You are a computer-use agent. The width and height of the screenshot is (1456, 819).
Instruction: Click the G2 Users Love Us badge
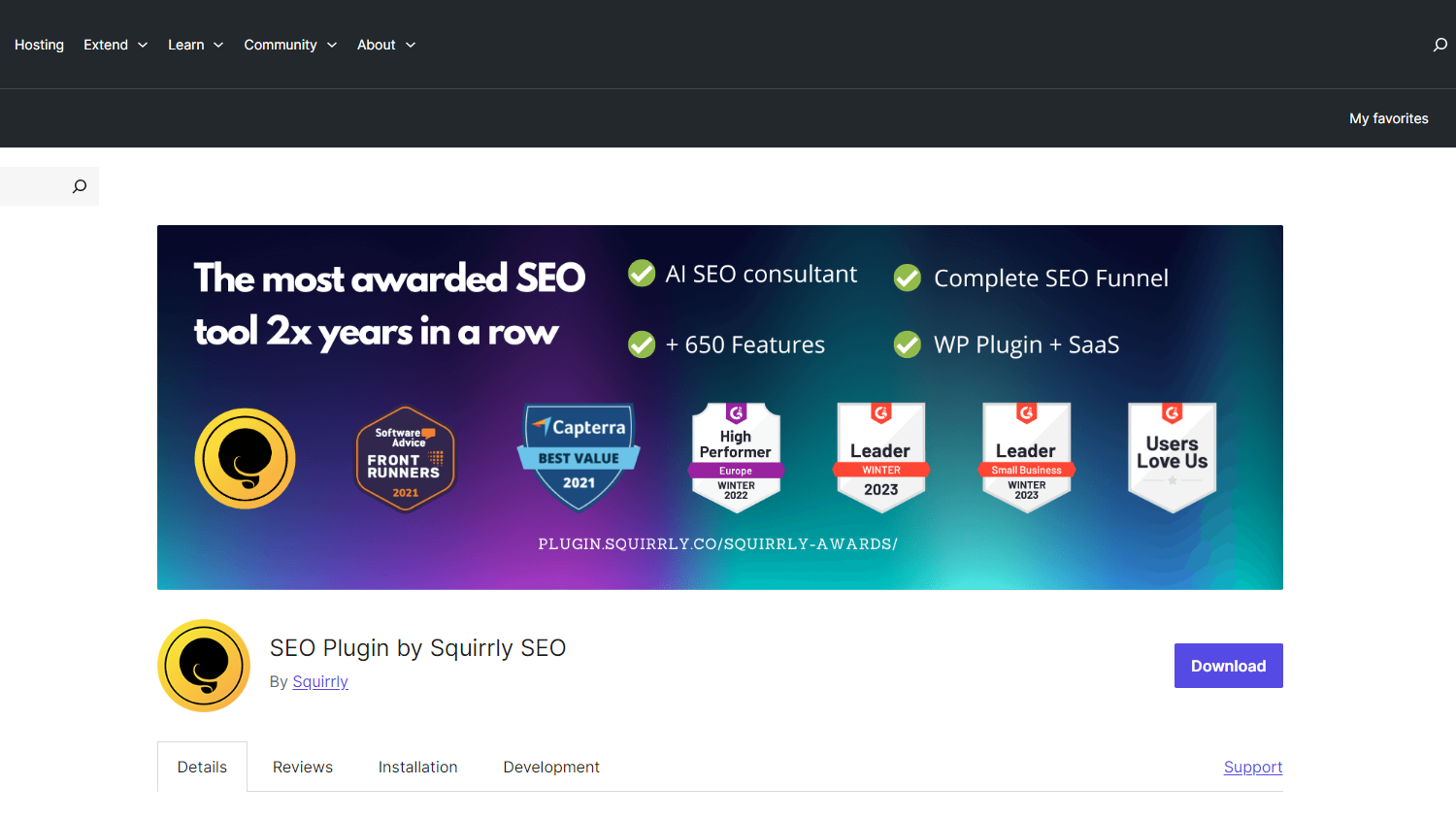pos(1172,457)
